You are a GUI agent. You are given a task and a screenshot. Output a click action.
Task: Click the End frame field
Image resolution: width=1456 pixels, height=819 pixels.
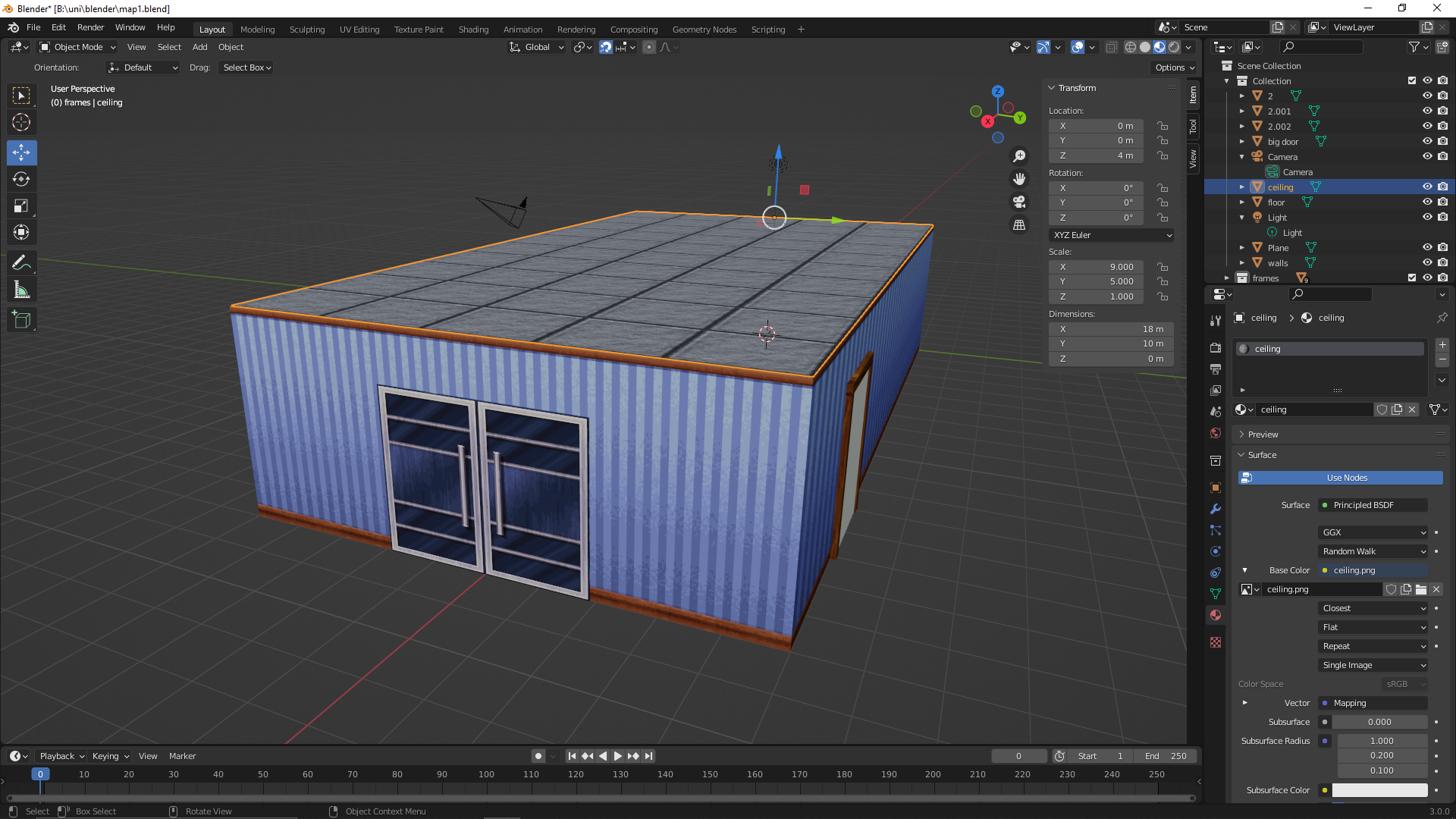(1166, 756)
